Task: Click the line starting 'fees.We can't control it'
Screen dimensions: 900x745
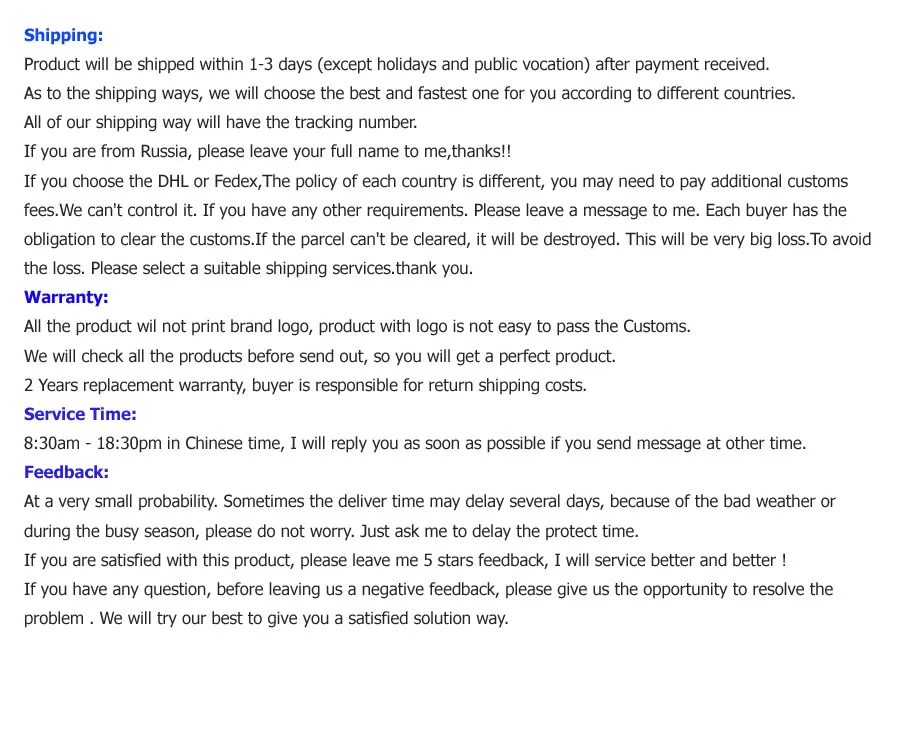Action: 435,210
